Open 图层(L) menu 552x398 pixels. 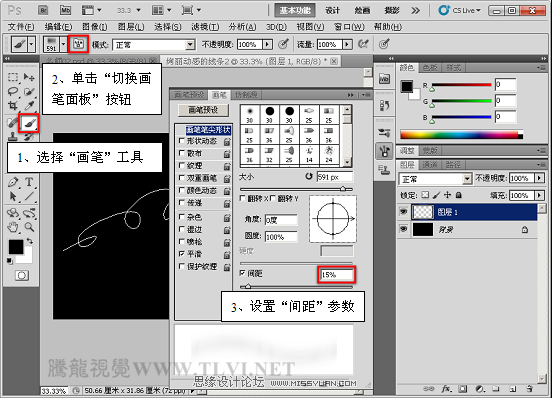click(x=131, y=27)
